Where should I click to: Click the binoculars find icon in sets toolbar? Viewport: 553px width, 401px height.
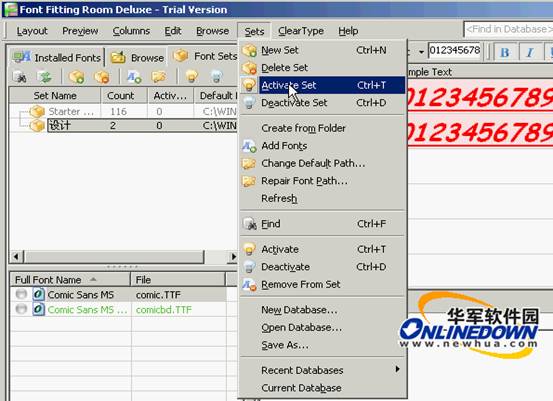(19, 77)
